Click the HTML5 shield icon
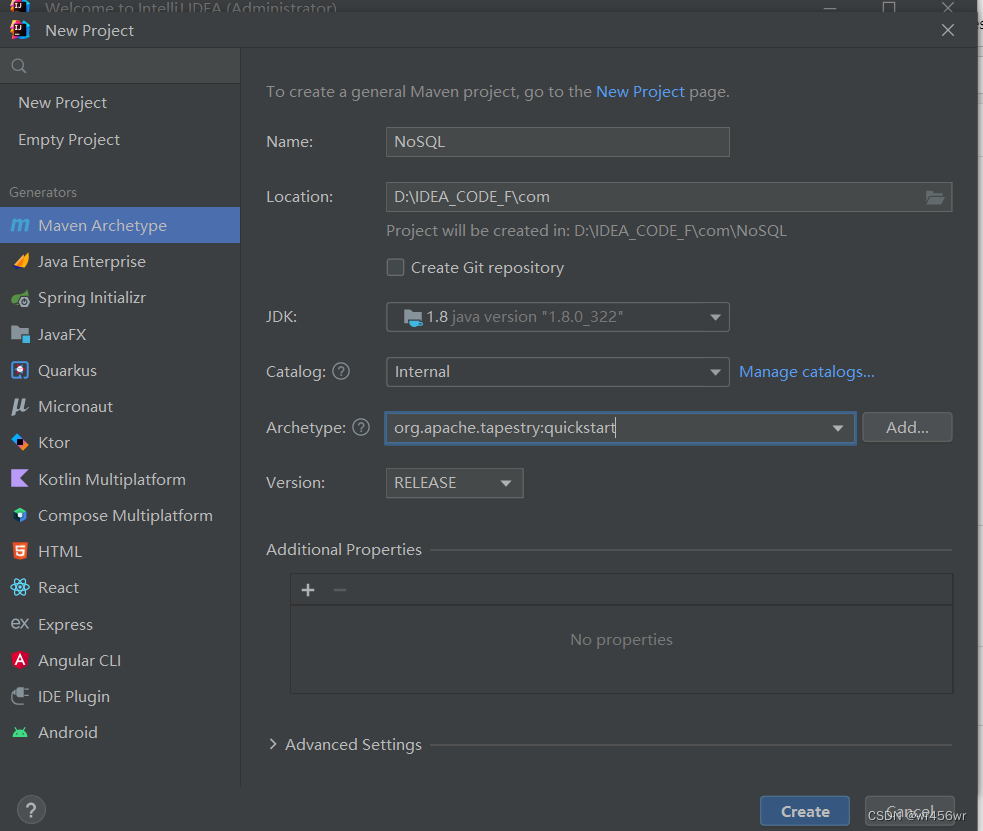This screenshot has height=831, width=983. [x=20, y=551]
